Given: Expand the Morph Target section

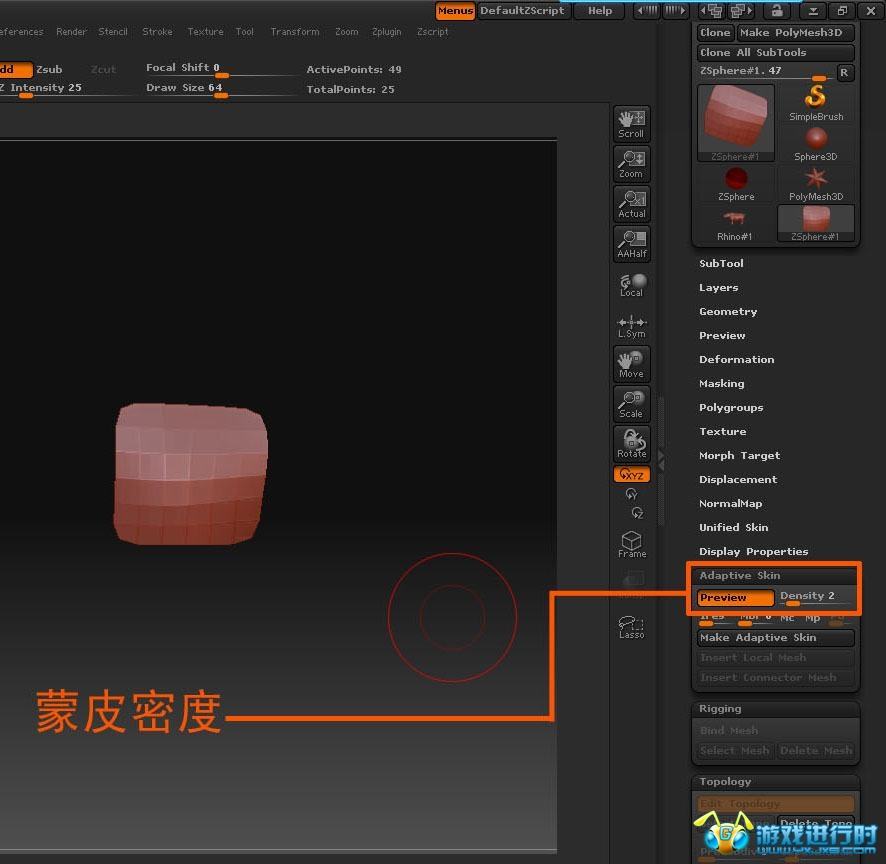Looking at the screenshot, I should click(x=739, y=455).
